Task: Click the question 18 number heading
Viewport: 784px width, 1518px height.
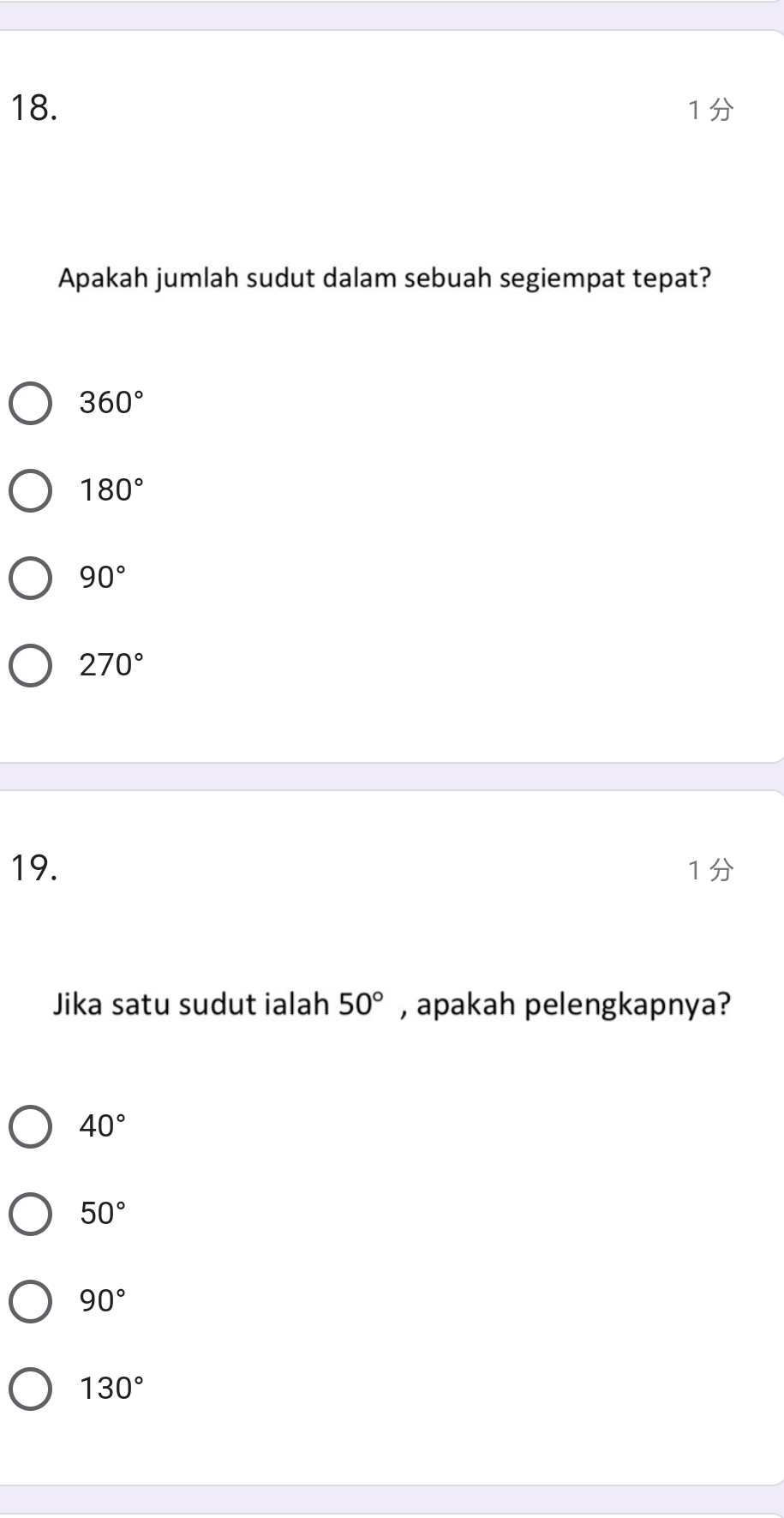Action: click(36, 107)
